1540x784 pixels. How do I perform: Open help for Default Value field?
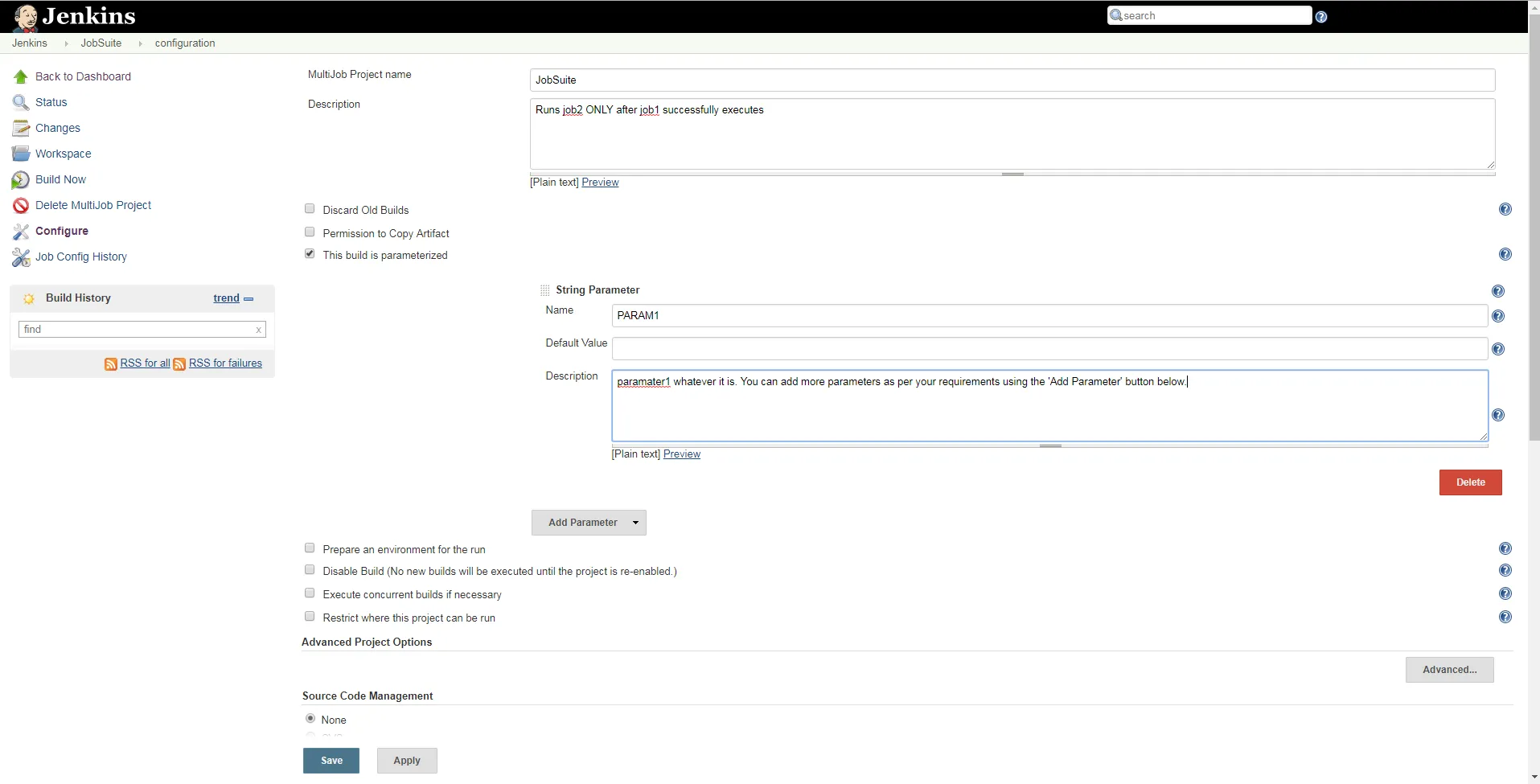[x=1498, y=349]
